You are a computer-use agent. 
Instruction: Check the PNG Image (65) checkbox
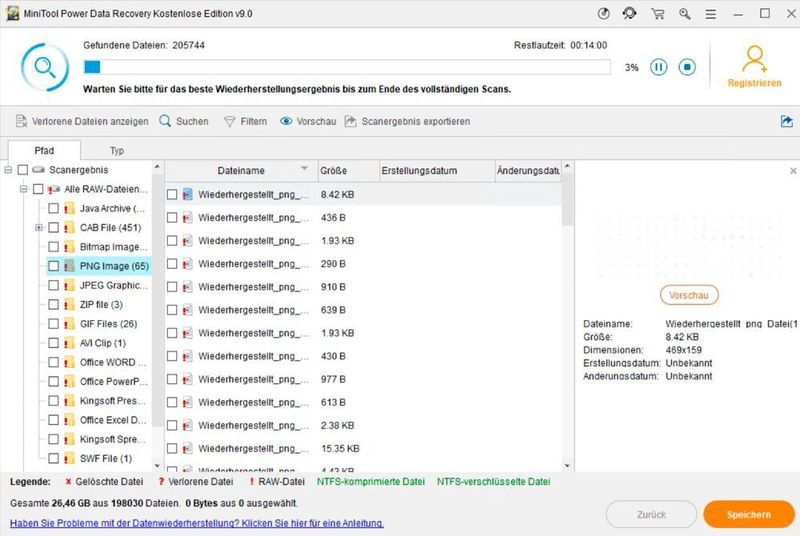point(54,266)
